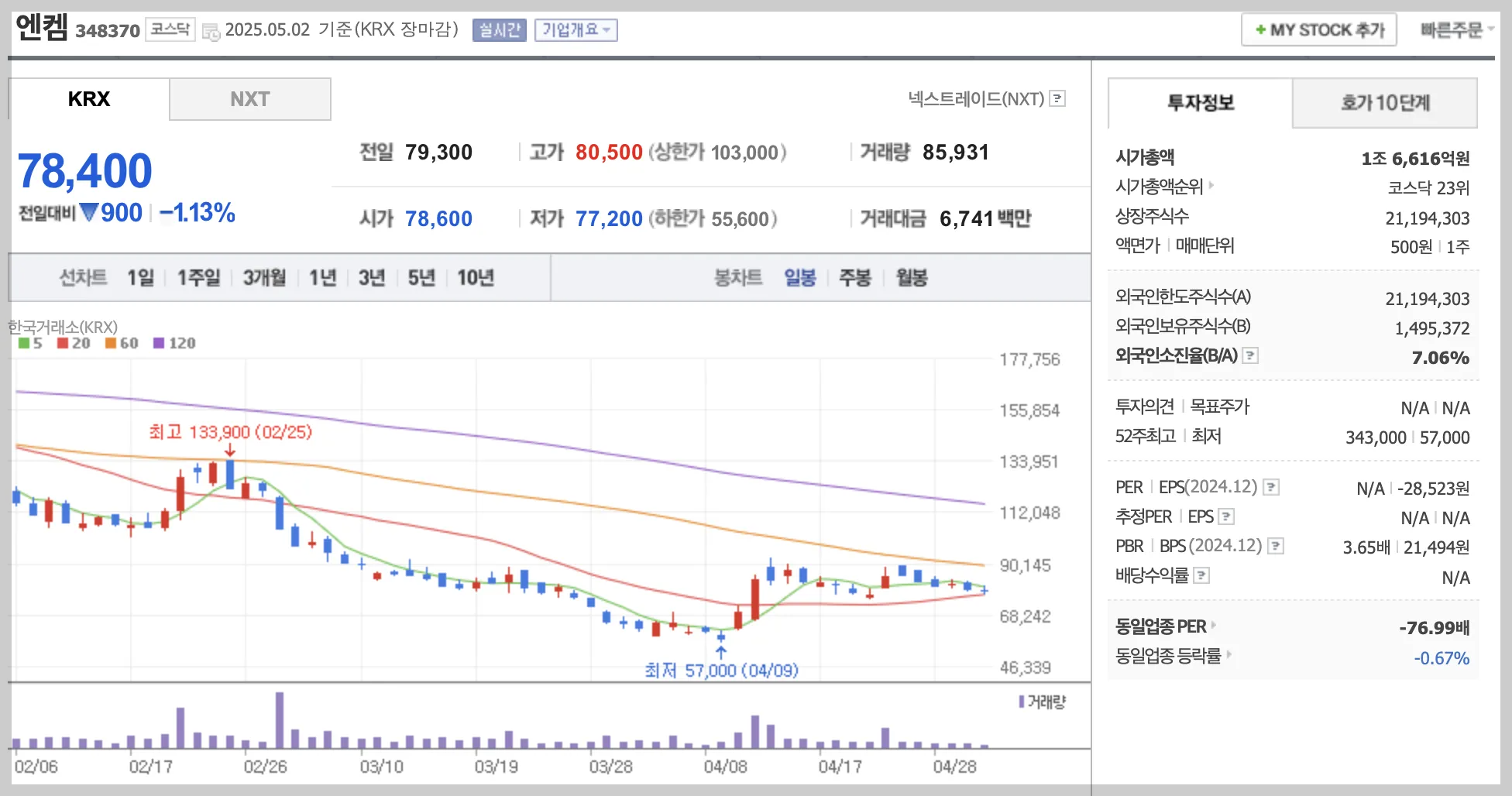The image size is (1512, 796).
Task: Click the 외국인소진율 value 7.06%
Action: point(1441,358)
